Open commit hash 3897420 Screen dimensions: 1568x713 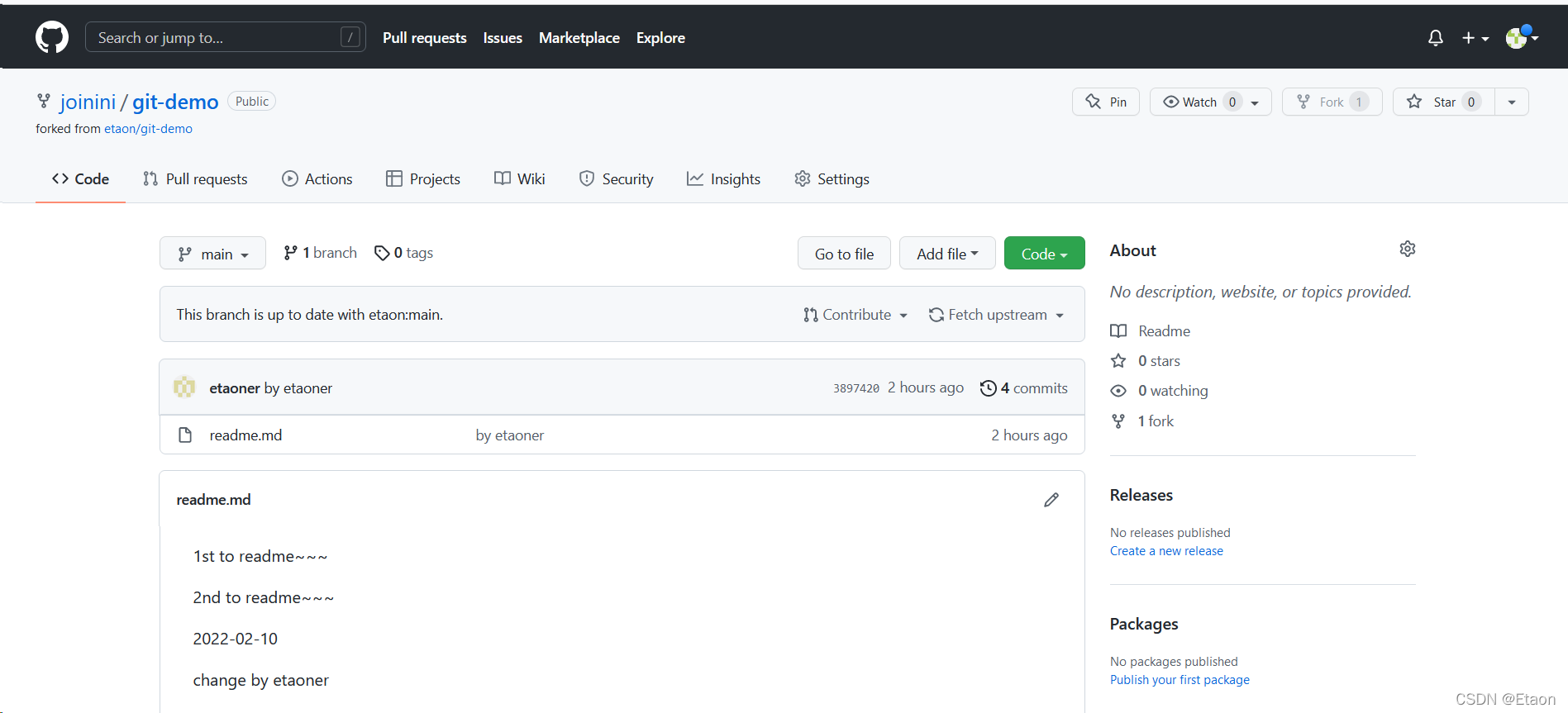pos(856,388)
